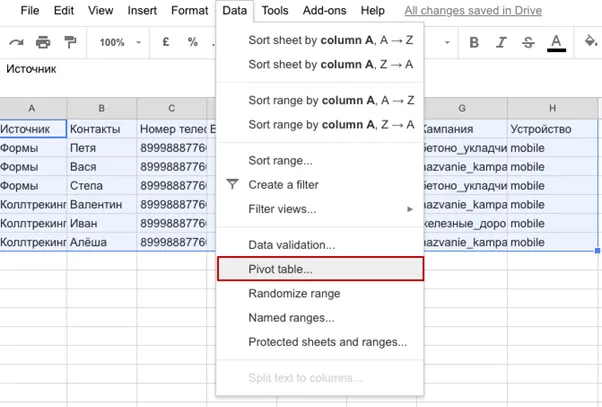602x407 pixels.
Task: Select column C header
Action: [x=172, y=108]
